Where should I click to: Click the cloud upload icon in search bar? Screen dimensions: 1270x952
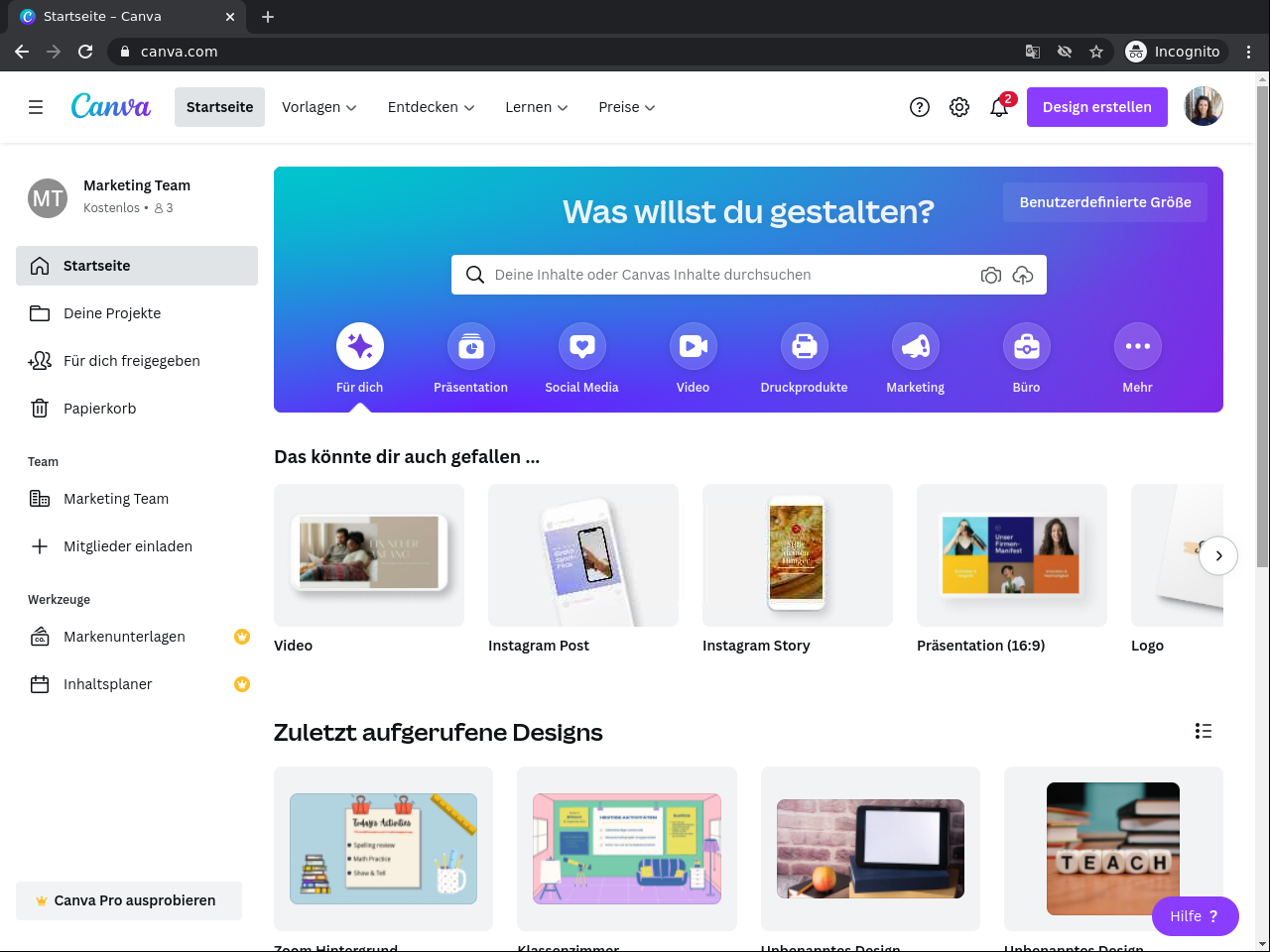click(x=1023, y=275)
